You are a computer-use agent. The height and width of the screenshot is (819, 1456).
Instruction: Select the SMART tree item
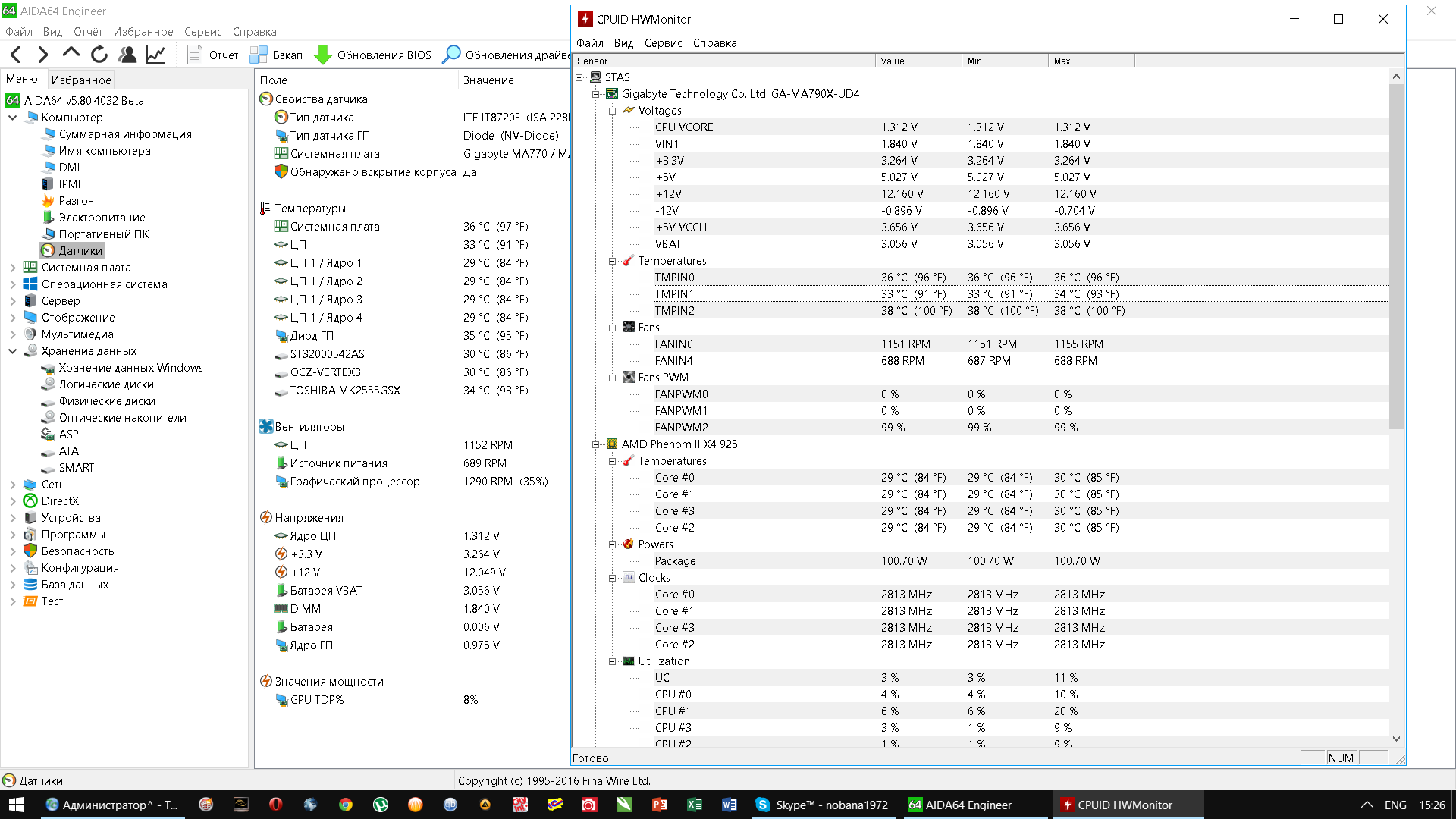(x=76, y=468)
